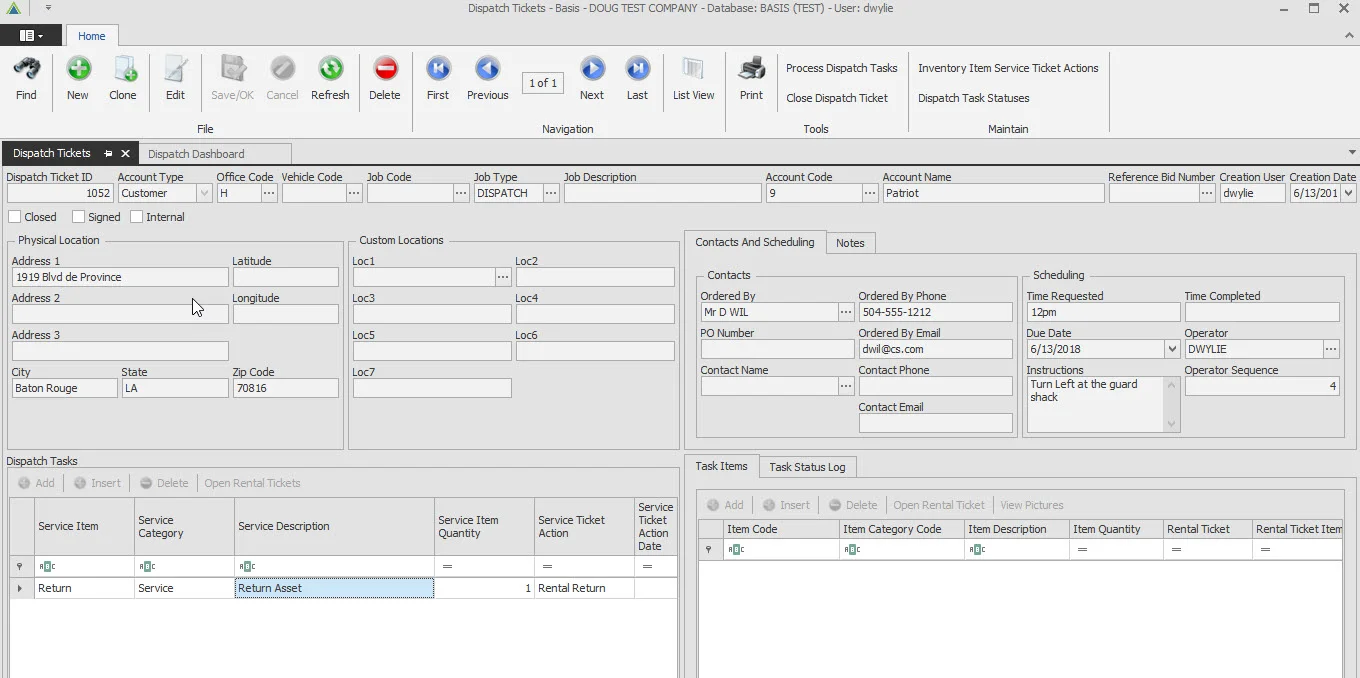Open Job Type lookup ellipsis
This screenshot has width=1360, height=678.
[x=551, y=193]
